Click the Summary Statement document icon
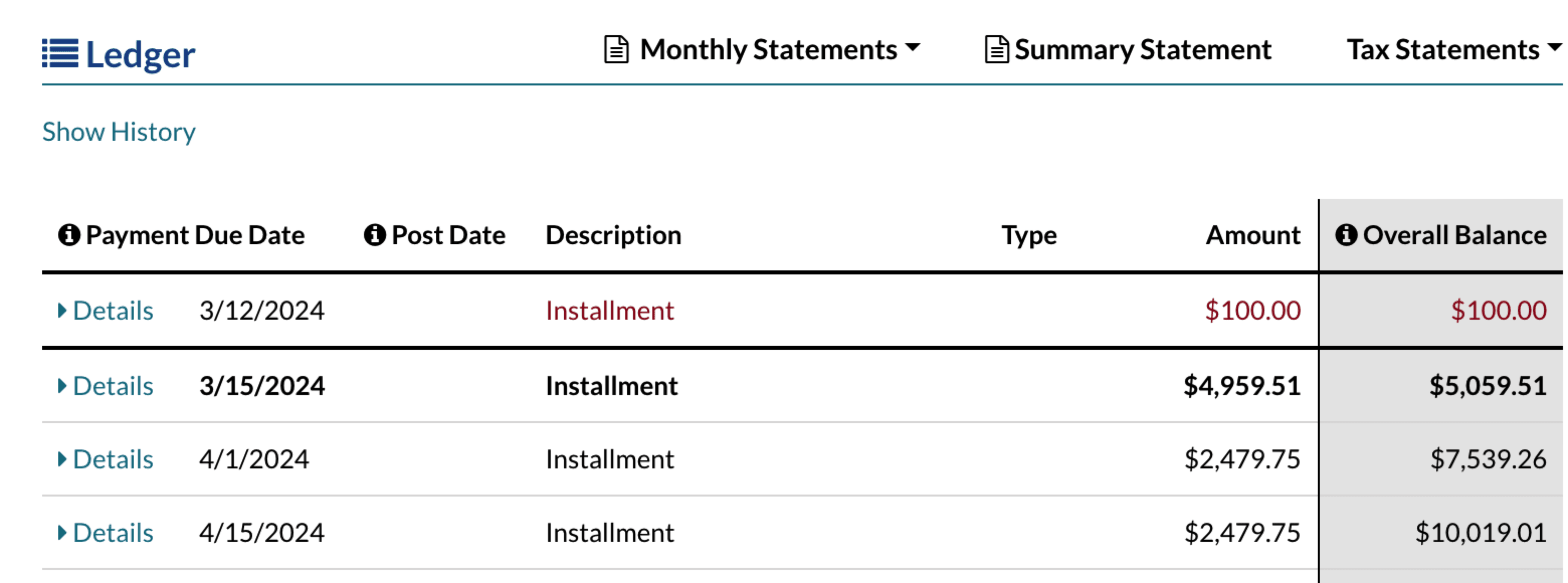The width and height of the screenshot is (1568, 583). (x=997, y=49)
